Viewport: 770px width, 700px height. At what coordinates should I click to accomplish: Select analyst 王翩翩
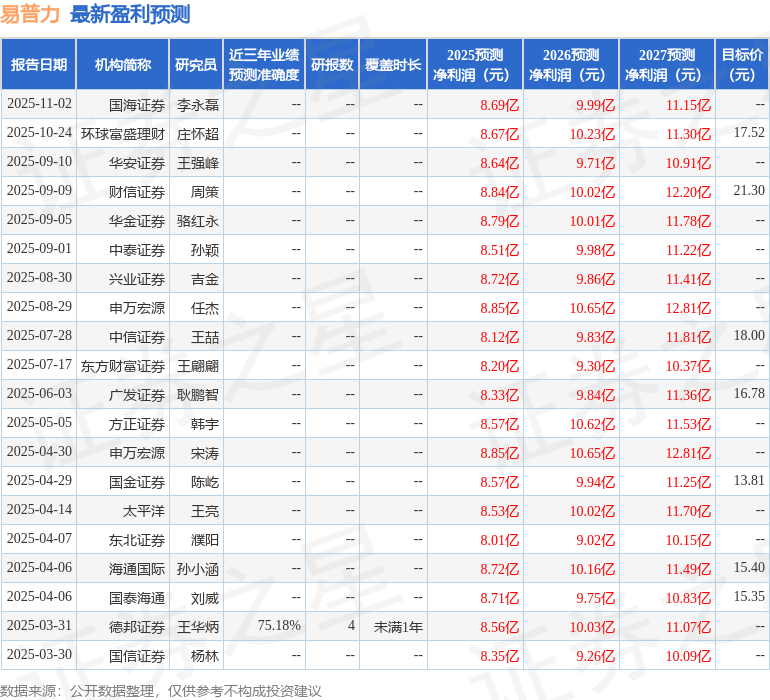[198, 366]
